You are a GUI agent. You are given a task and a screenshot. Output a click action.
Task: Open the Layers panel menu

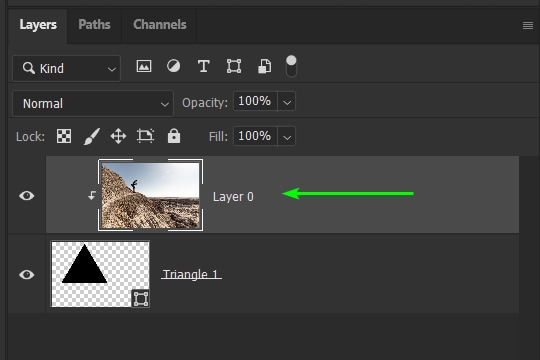click(x=528, y=25)
